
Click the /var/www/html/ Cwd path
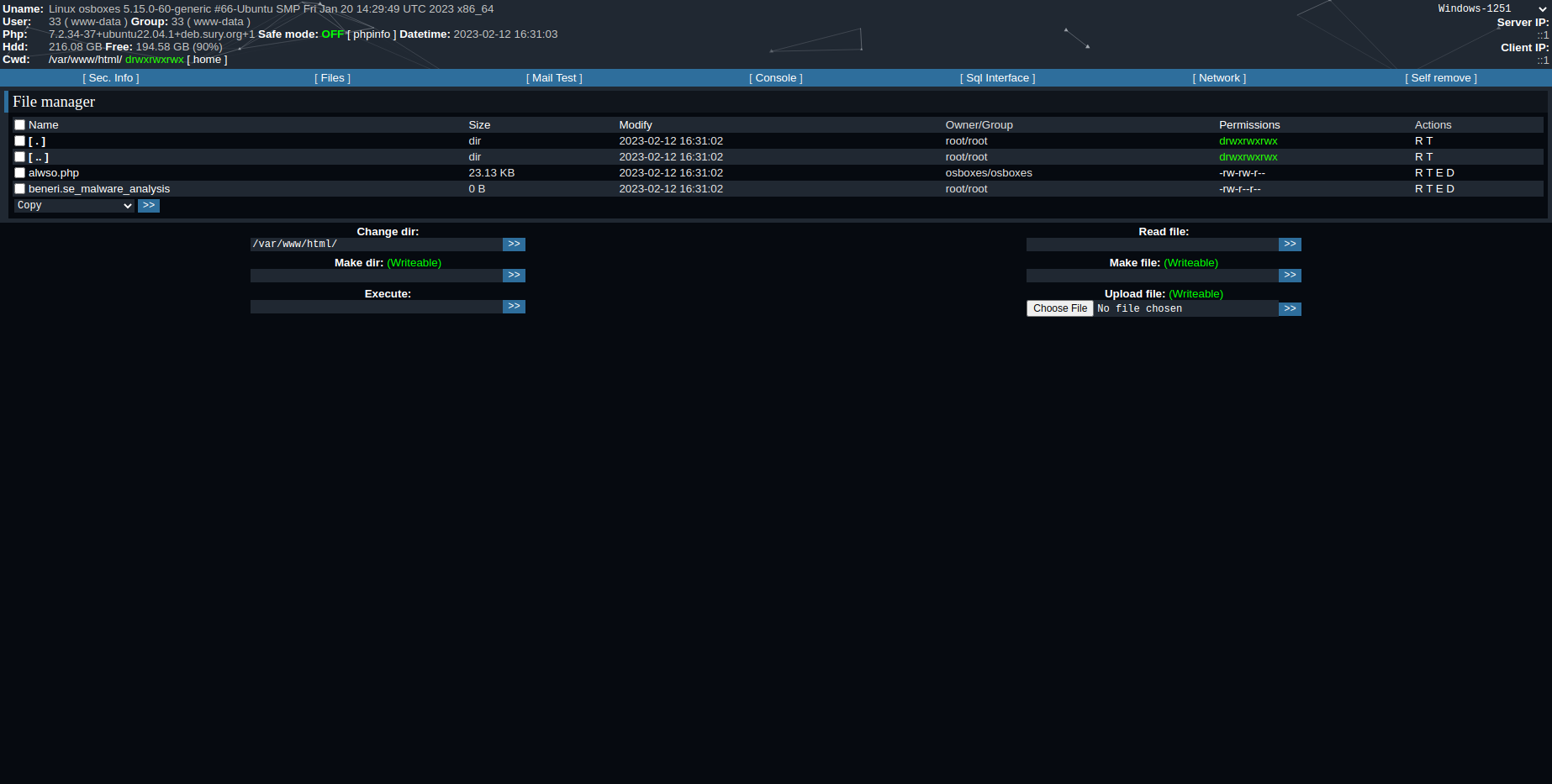click(x=86, y=60)
